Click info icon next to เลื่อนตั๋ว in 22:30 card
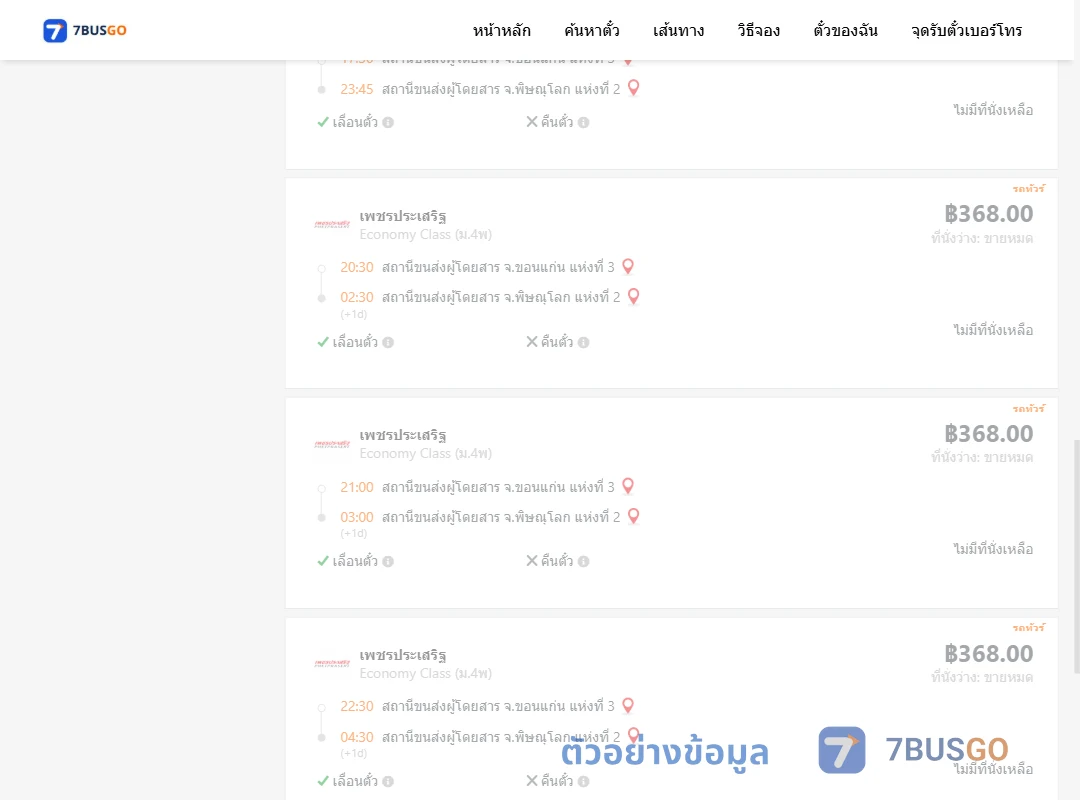Screen dimensions: 1080x800 click(388, 781)
